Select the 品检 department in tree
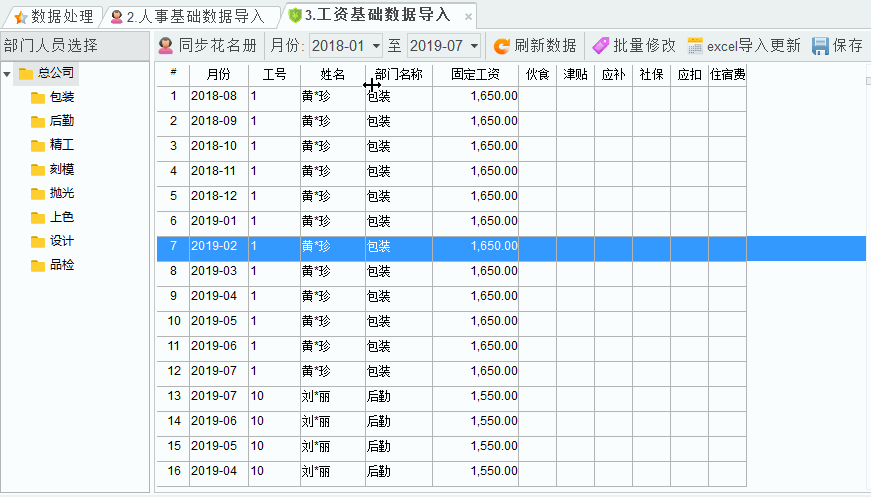 (61, 265)
